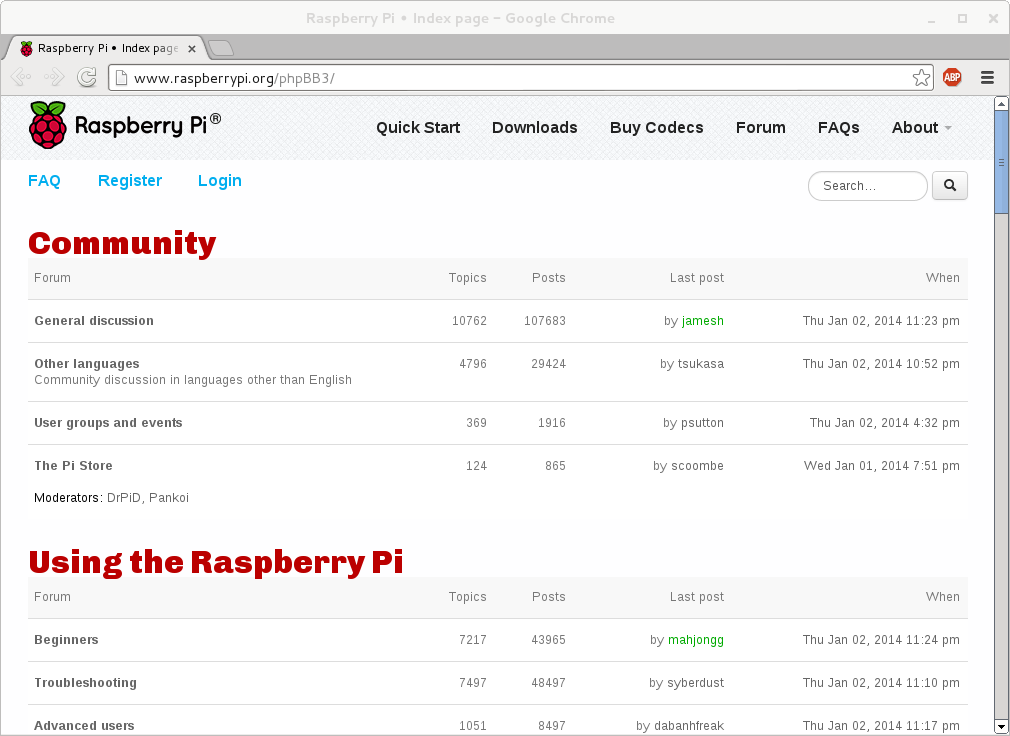The height and width of the screenshot is (736, 1010).
Task: Open Troubleshooting forum
Action: click(86, 683)
